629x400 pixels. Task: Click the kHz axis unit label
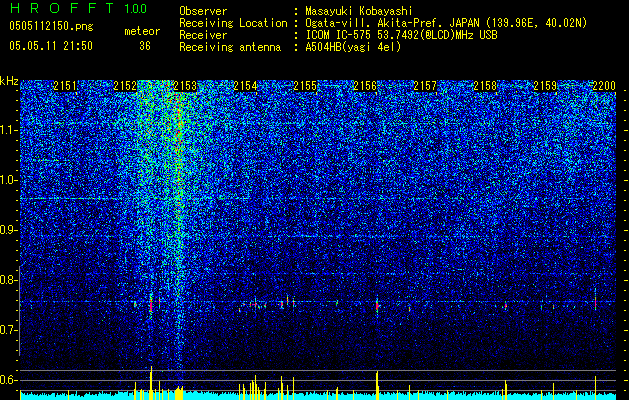(9, 81)
